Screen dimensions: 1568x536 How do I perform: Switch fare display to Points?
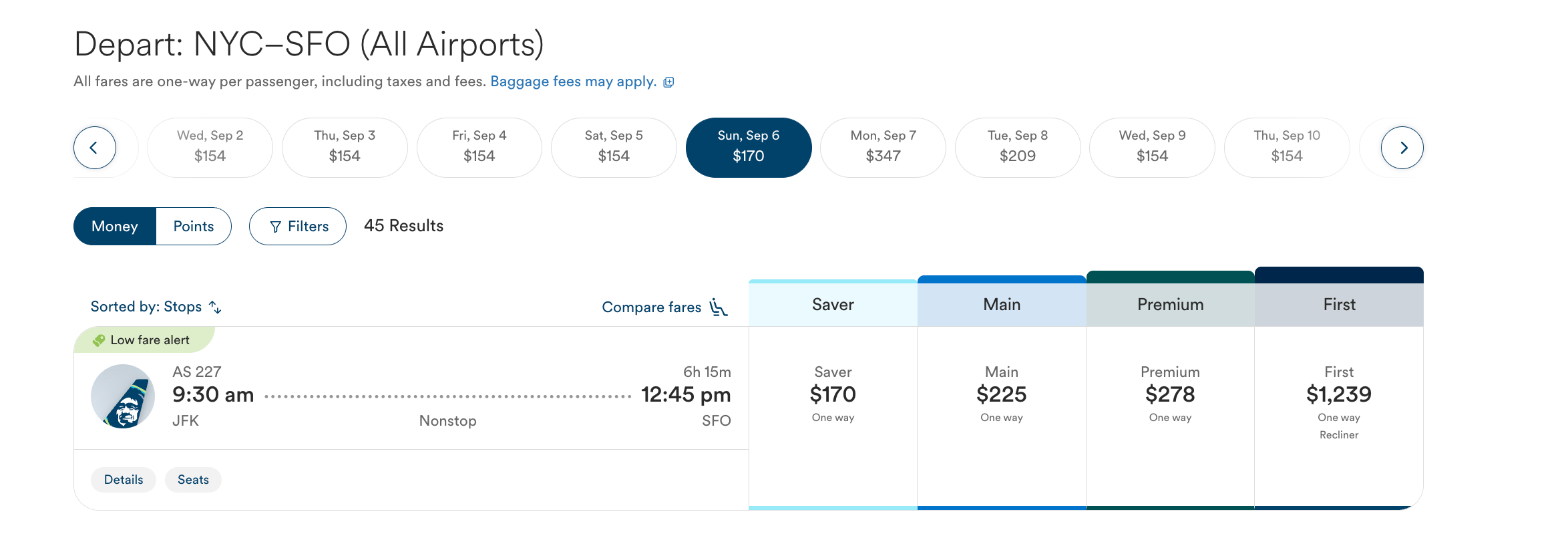194,227
